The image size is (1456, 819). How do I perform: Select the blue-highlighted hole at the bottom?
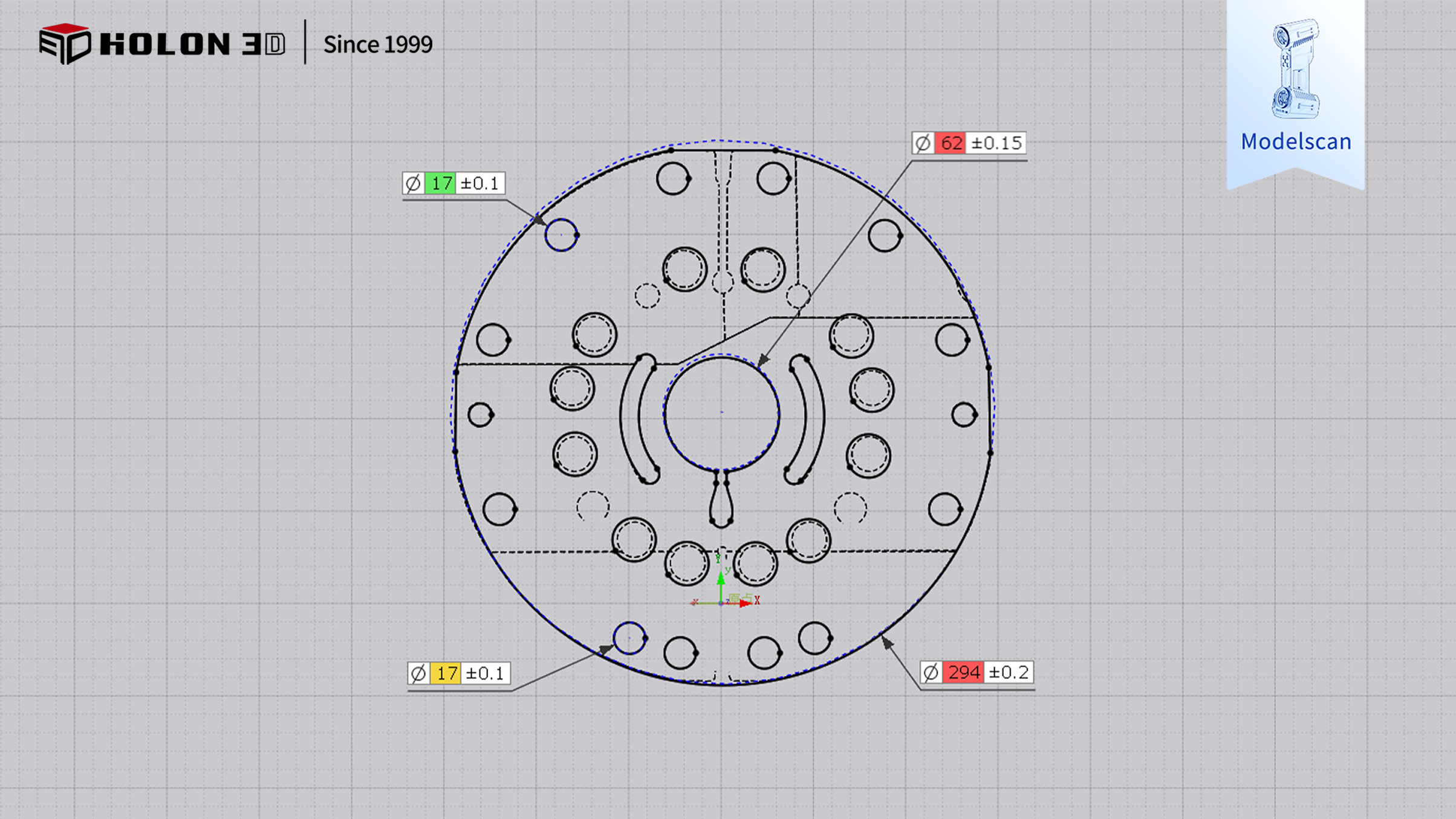click(x=629, y=638)
